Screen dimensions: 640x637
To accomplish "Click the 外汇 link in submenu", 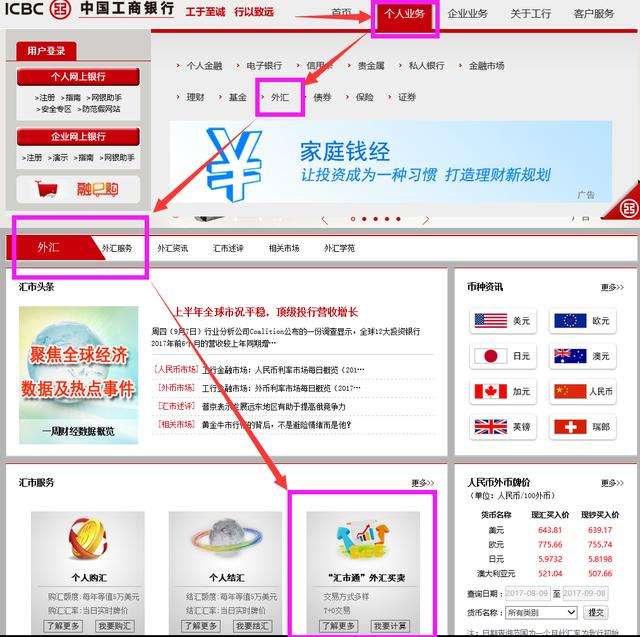I will coord(279,97).
